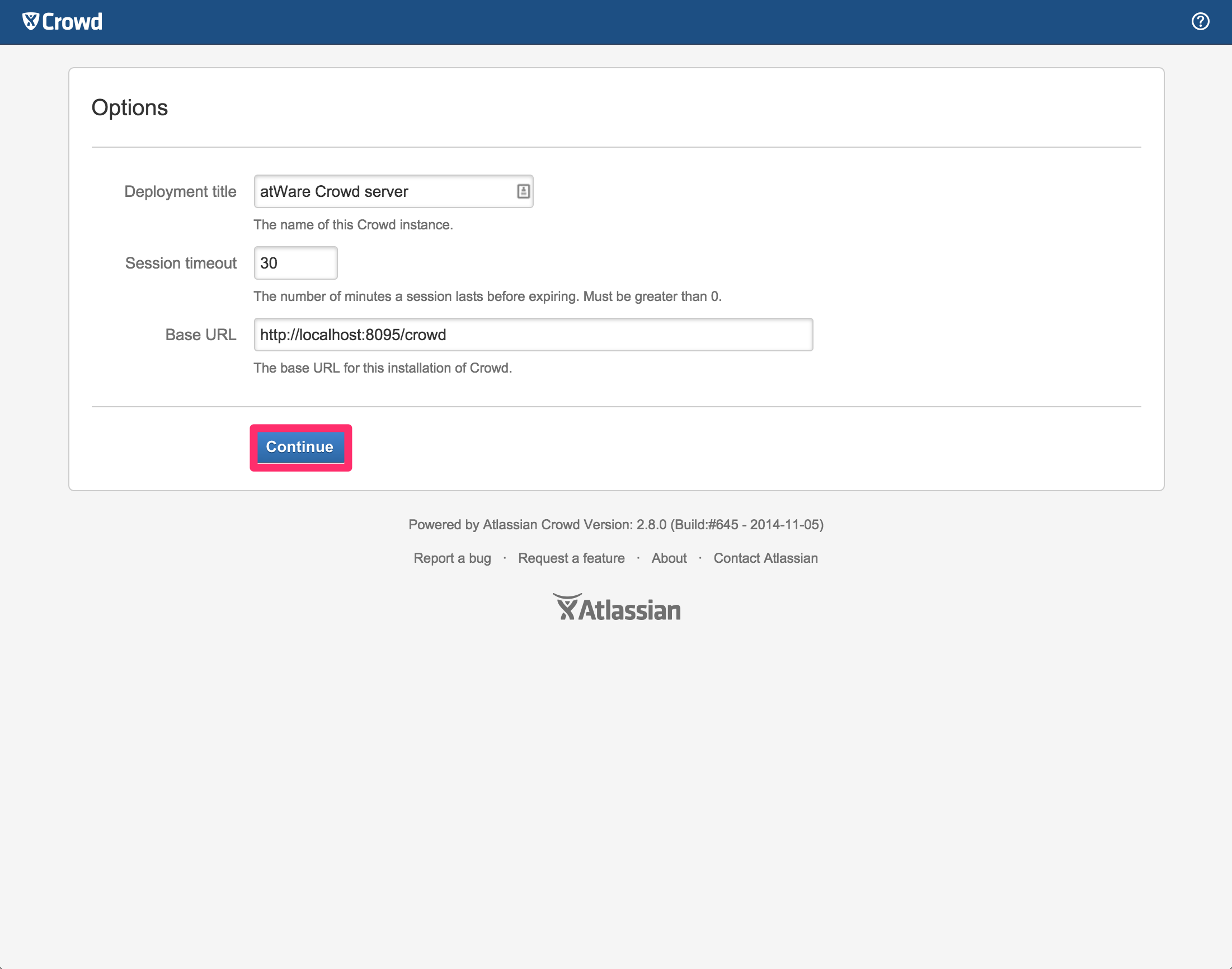Click the Options page heading
Screen dimensions: 1232x969
coord(129,107)
